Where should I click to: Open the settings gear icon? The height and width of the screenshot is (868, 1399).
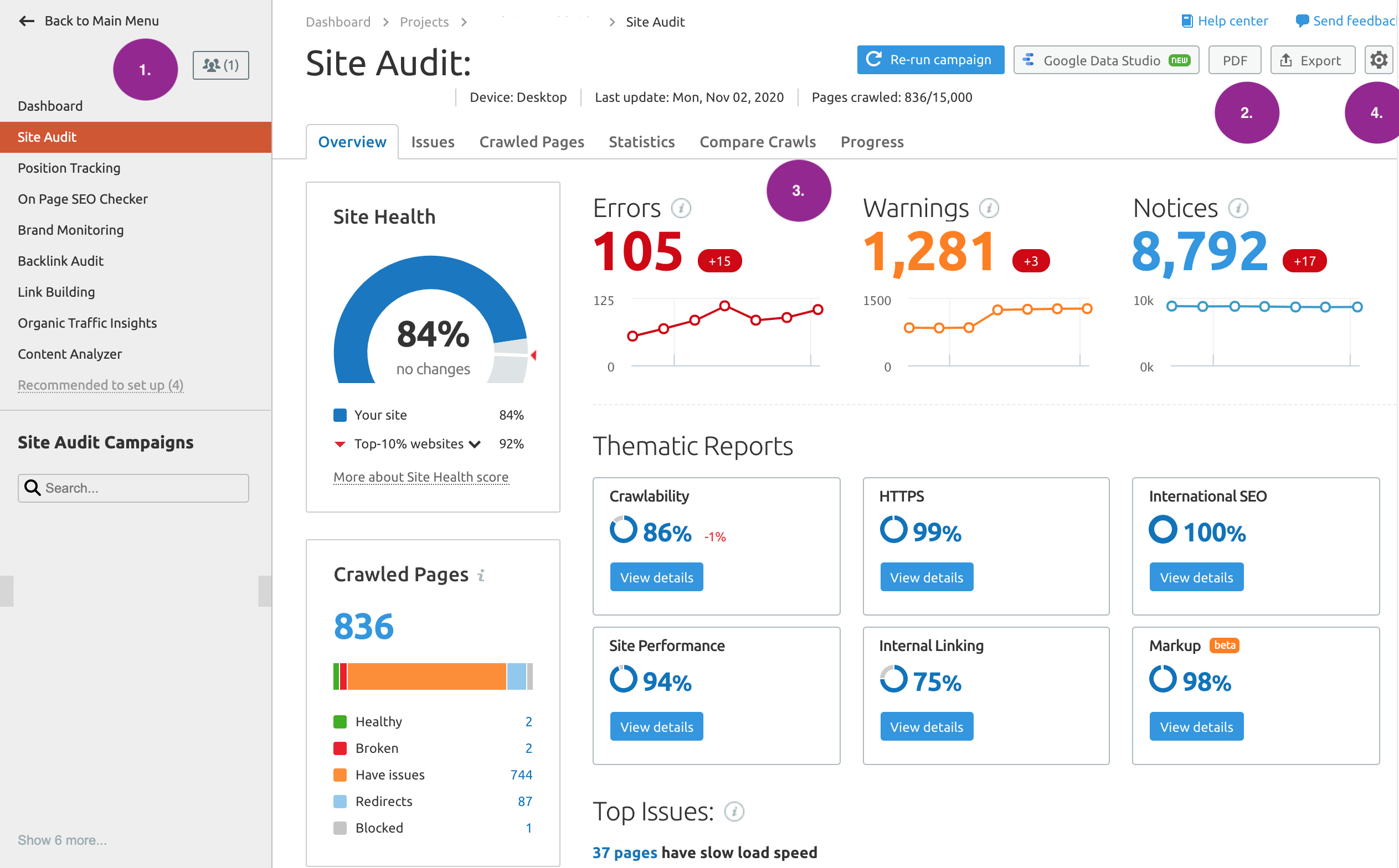[x=1379, y=60]
